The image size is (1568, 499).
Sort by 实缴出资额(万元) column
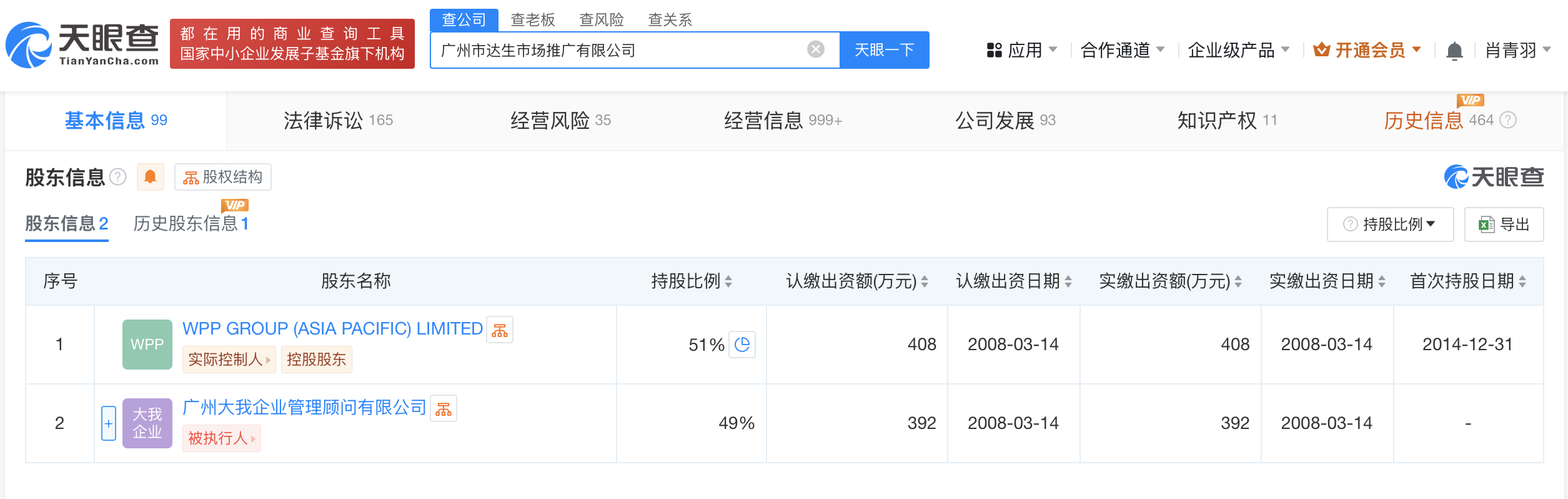coord(1238,282)
